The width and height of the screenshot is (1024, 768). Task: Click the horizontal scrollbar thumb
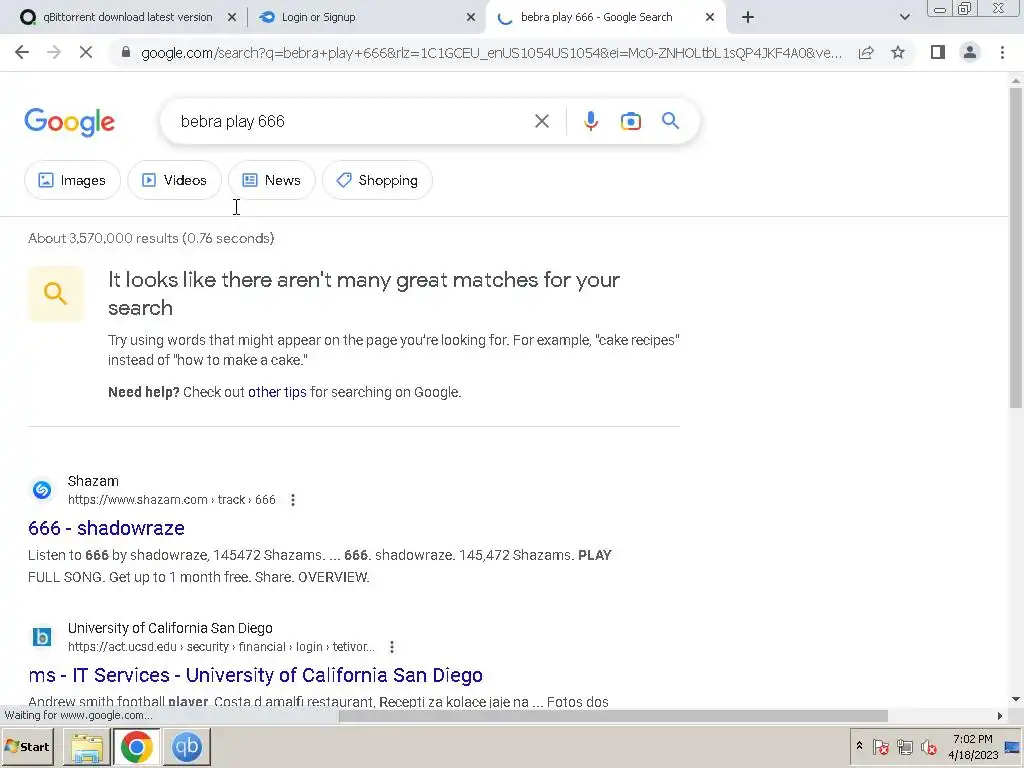click(x=613, y=716)
